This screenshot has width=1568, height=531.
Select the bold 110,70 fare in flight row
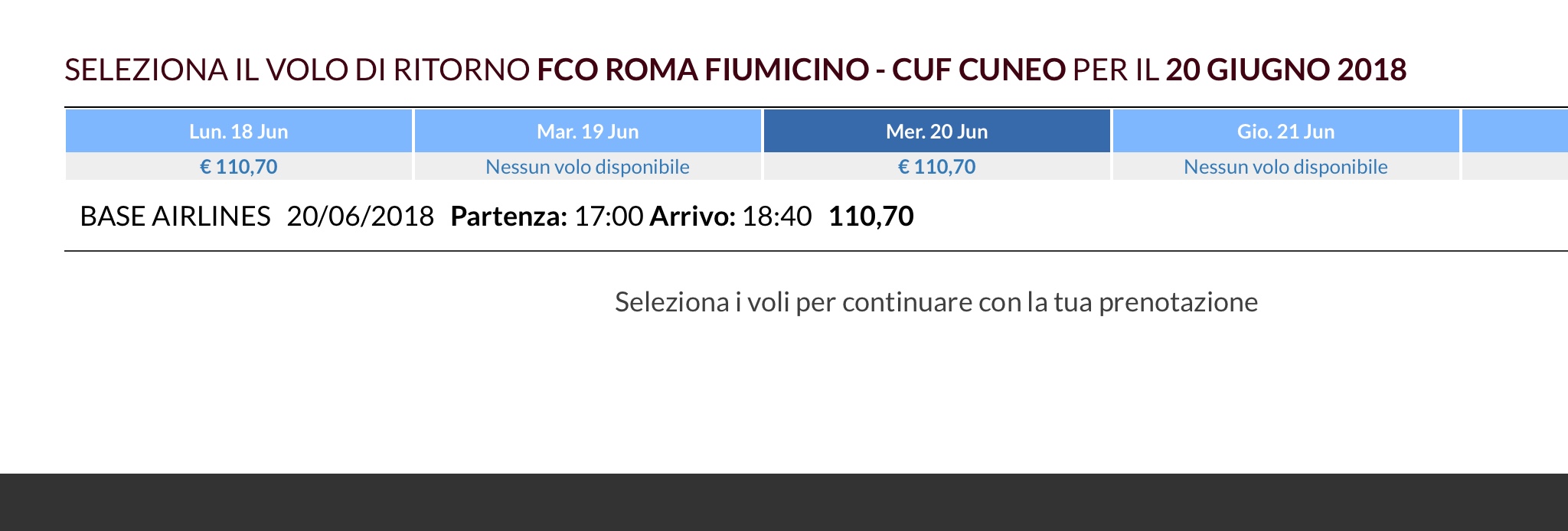871,217
